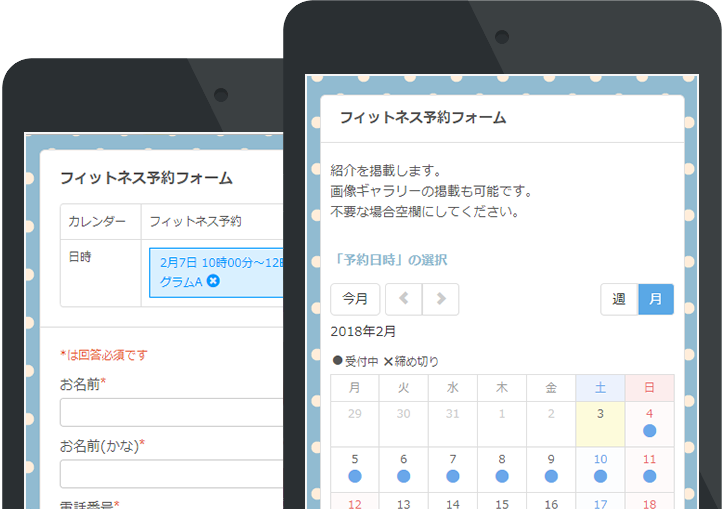Switch calendar to 月 view

[x=655, y=299]
